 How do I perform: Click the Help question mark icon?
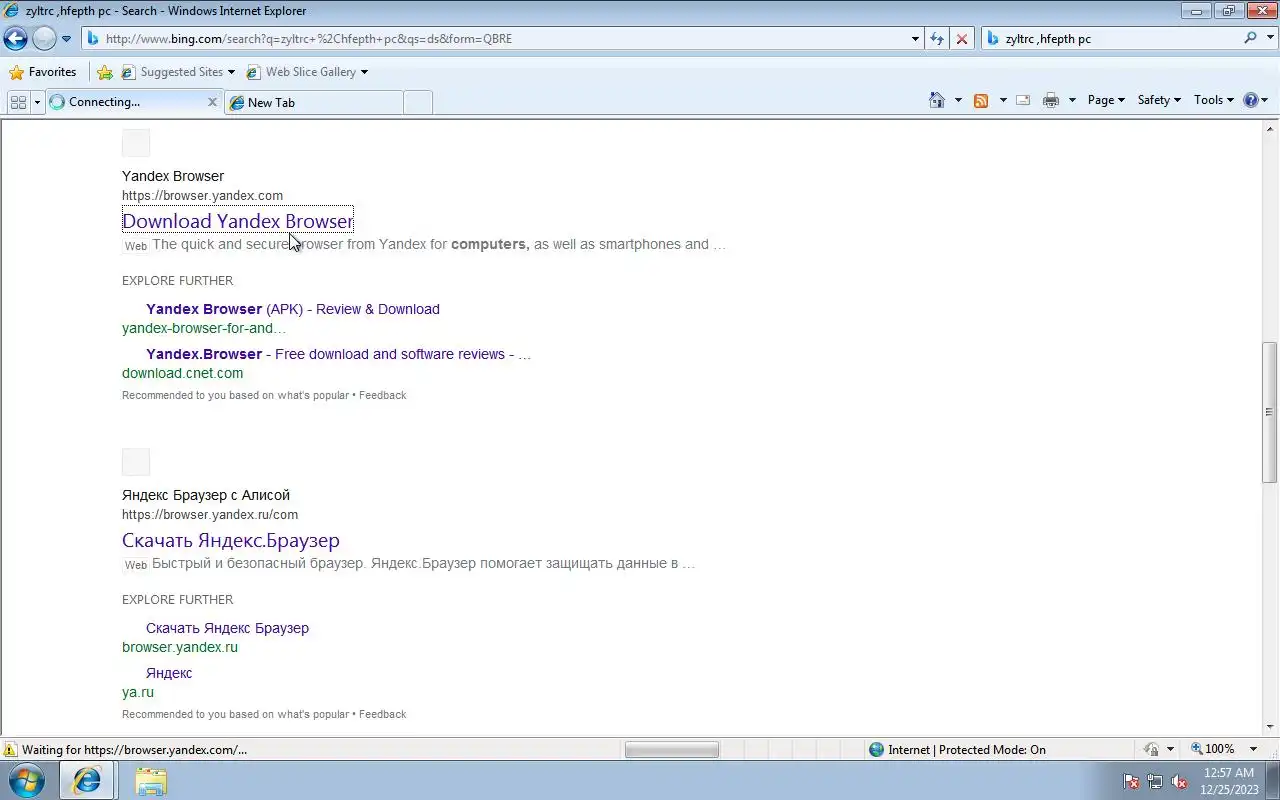pos(1250,100)
